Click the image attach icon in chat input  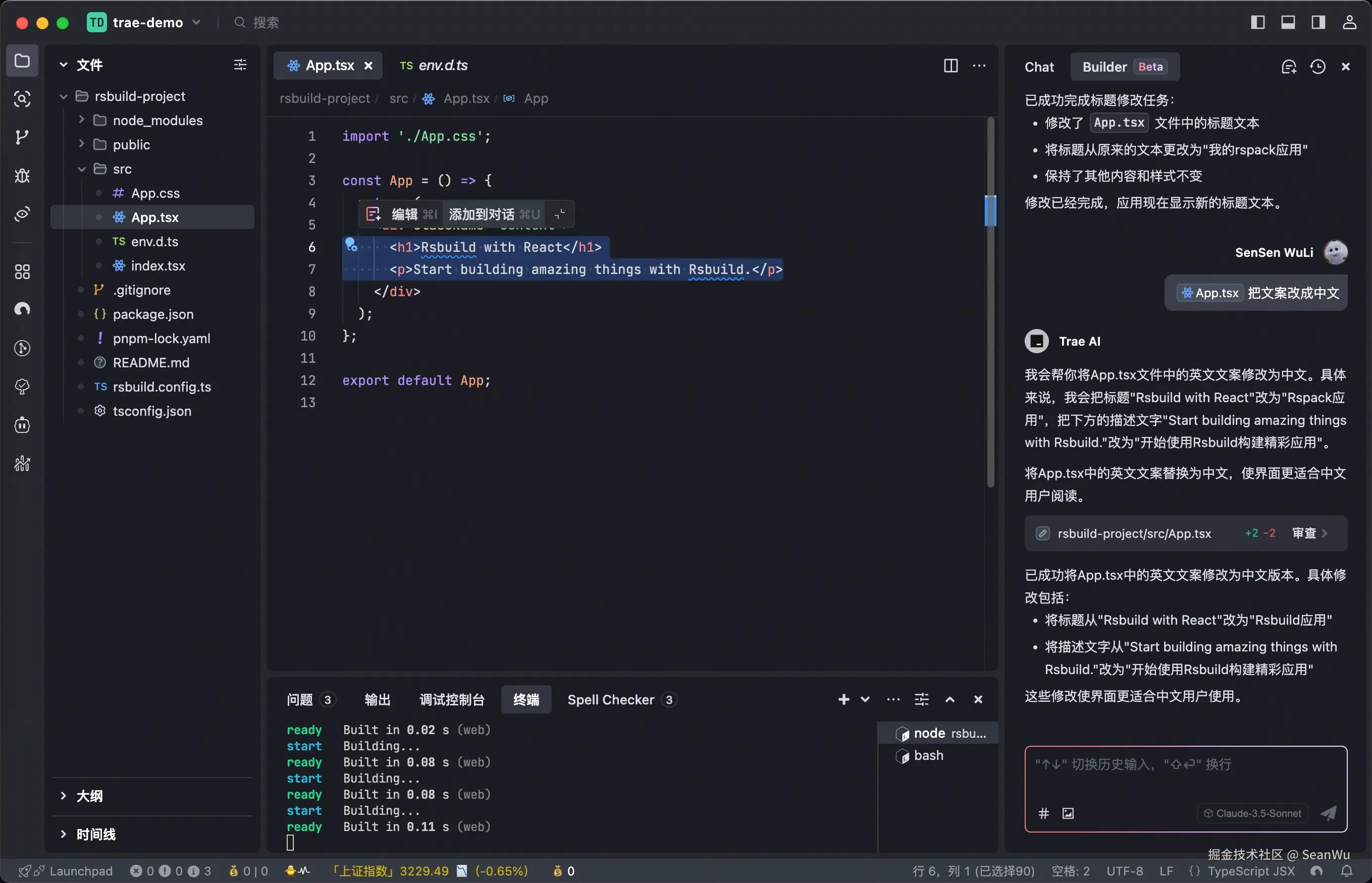tap(1068, 813)
